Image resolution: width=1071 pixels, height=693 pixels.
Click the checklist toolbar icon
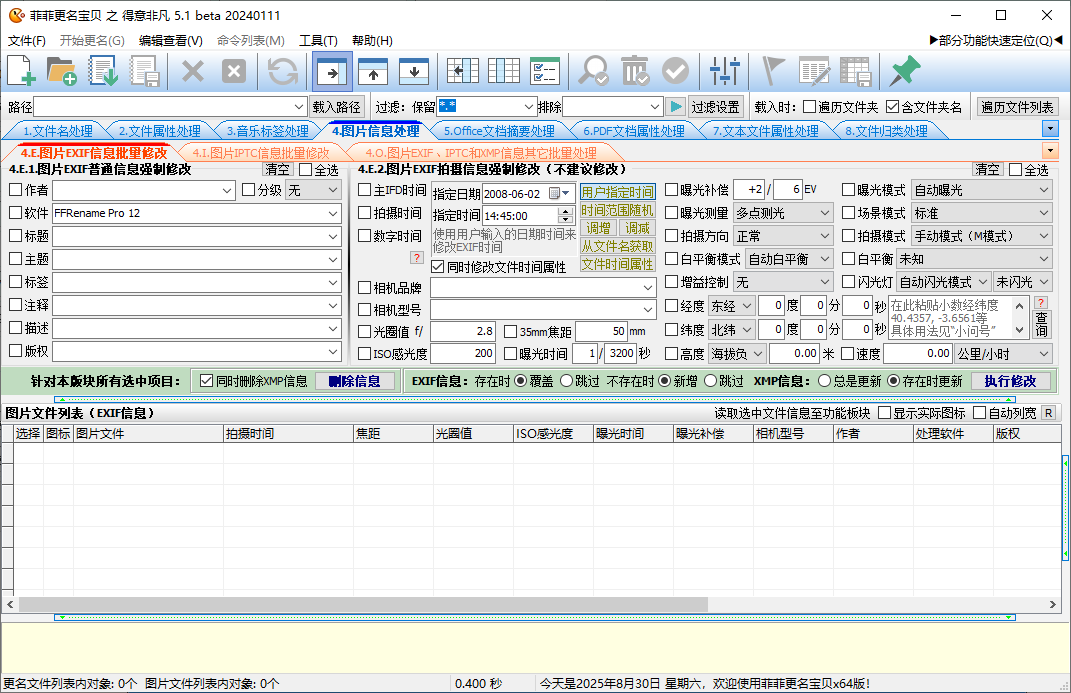(x=544, y=71)
